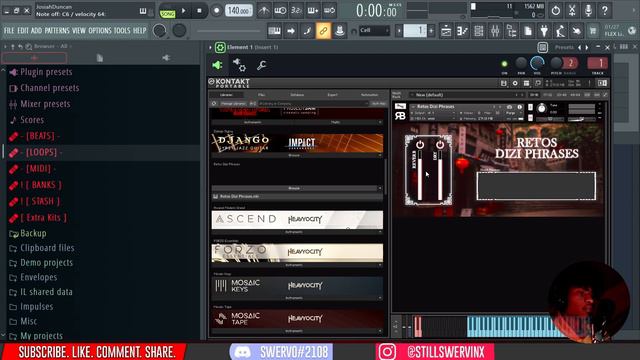Screen dimensions: 640x360
Task: Toggle the Reverb power button
Action: point(420,144)
